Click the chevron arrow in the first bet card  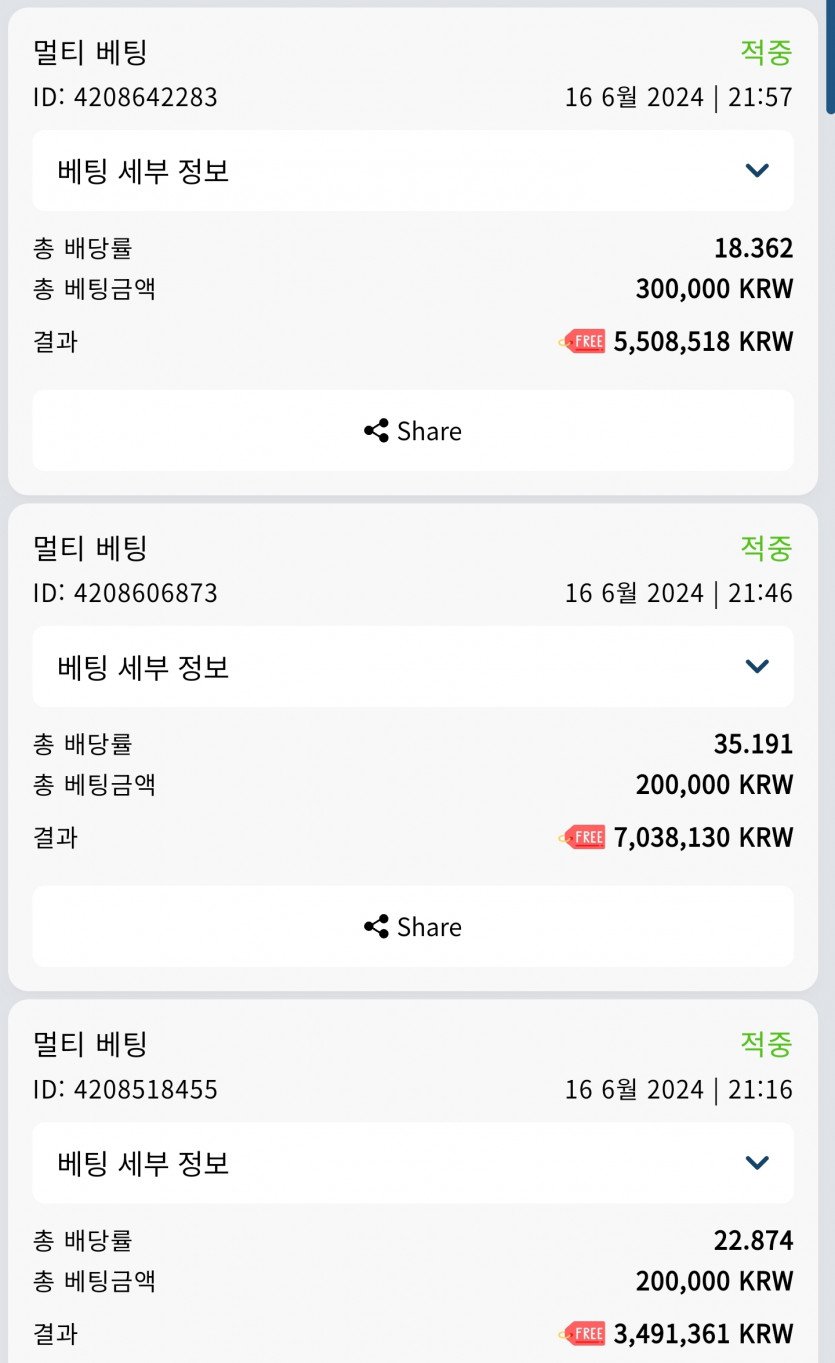757,171
